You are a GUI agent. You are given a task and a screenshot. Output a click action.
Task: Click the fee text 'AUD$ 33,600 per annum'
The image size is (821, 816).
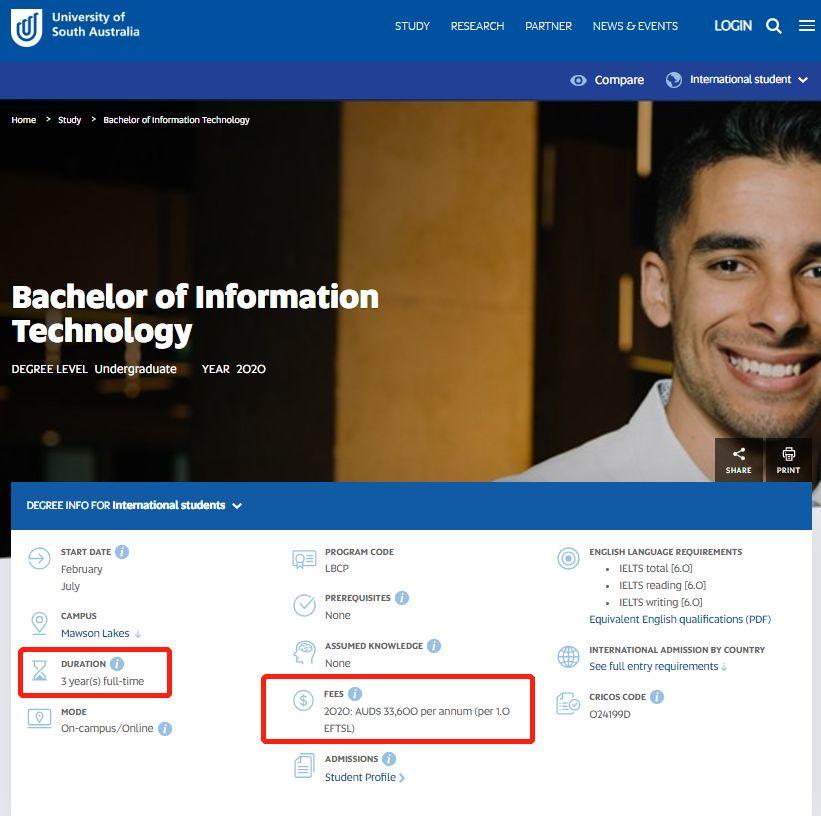tap(414, 711)
